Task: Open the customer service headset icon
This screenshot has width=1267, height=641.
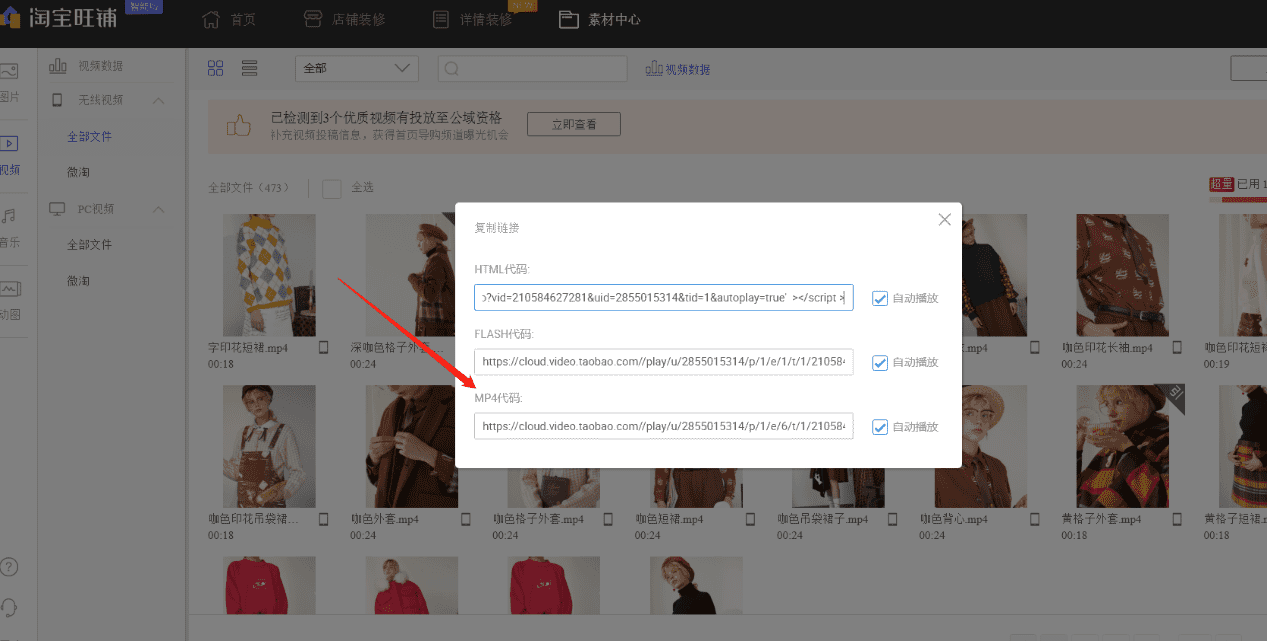Action: pos(9,607)
